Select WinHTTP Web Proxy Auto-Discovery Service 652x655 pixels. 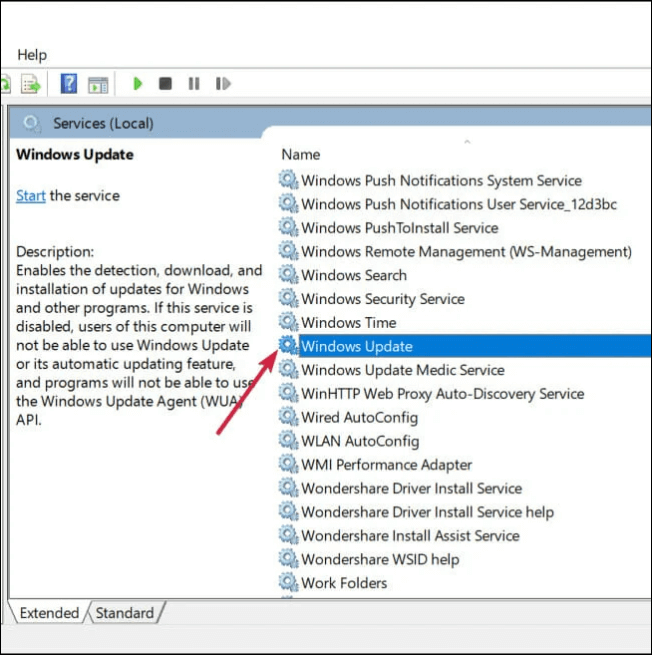coord(442,394)
